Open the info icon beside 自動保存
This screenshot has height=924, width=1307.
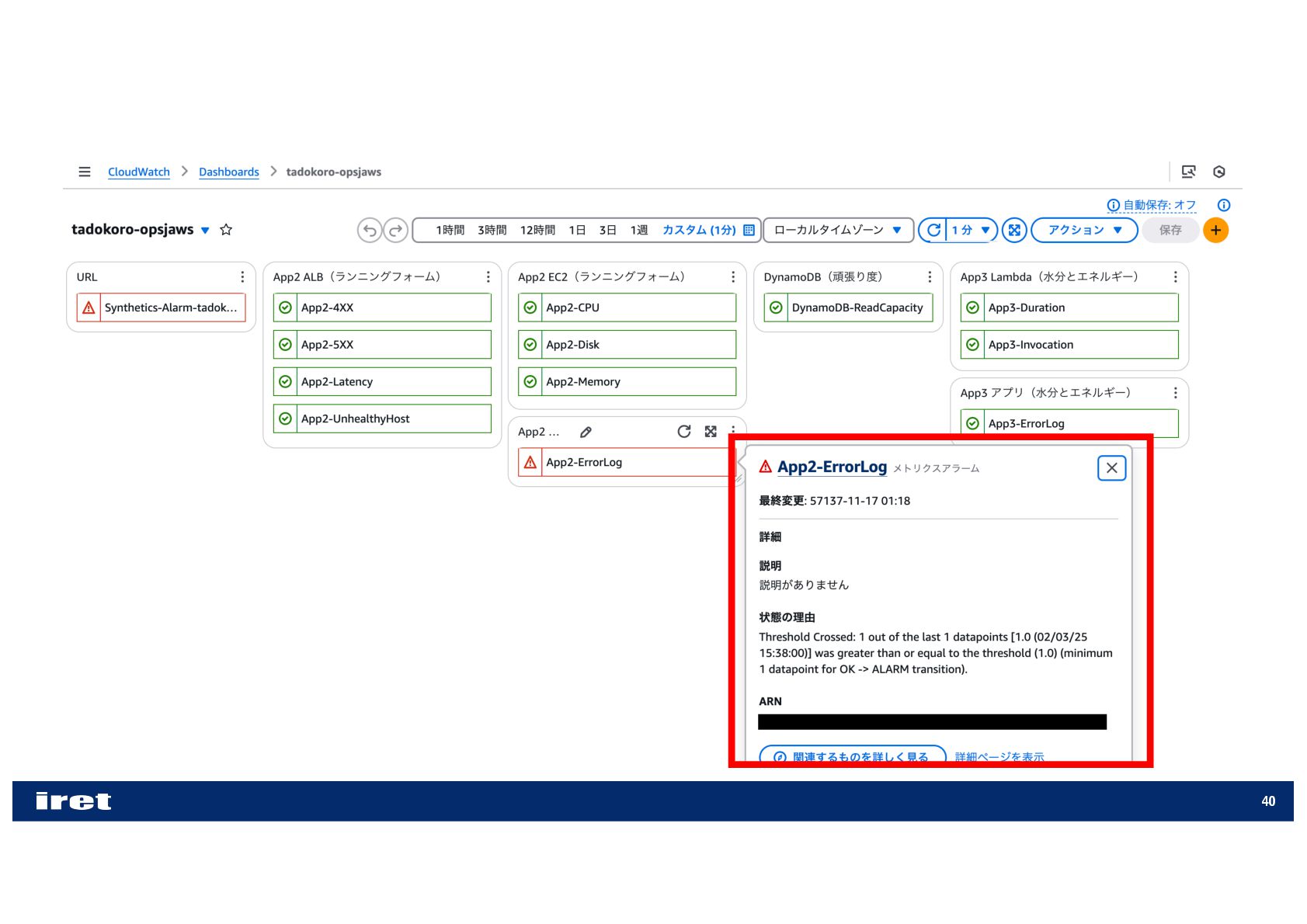click(1224, 205)
